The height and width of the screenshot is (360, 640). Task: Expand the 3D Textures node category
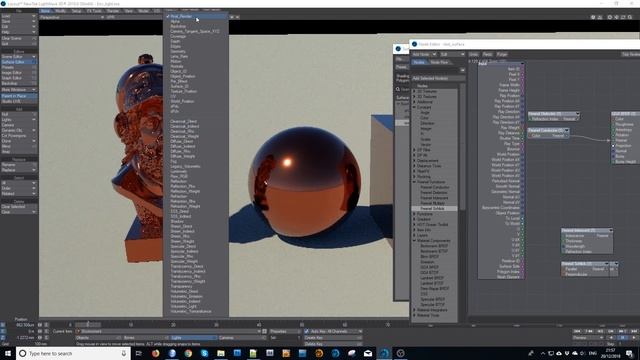point(414,97)
